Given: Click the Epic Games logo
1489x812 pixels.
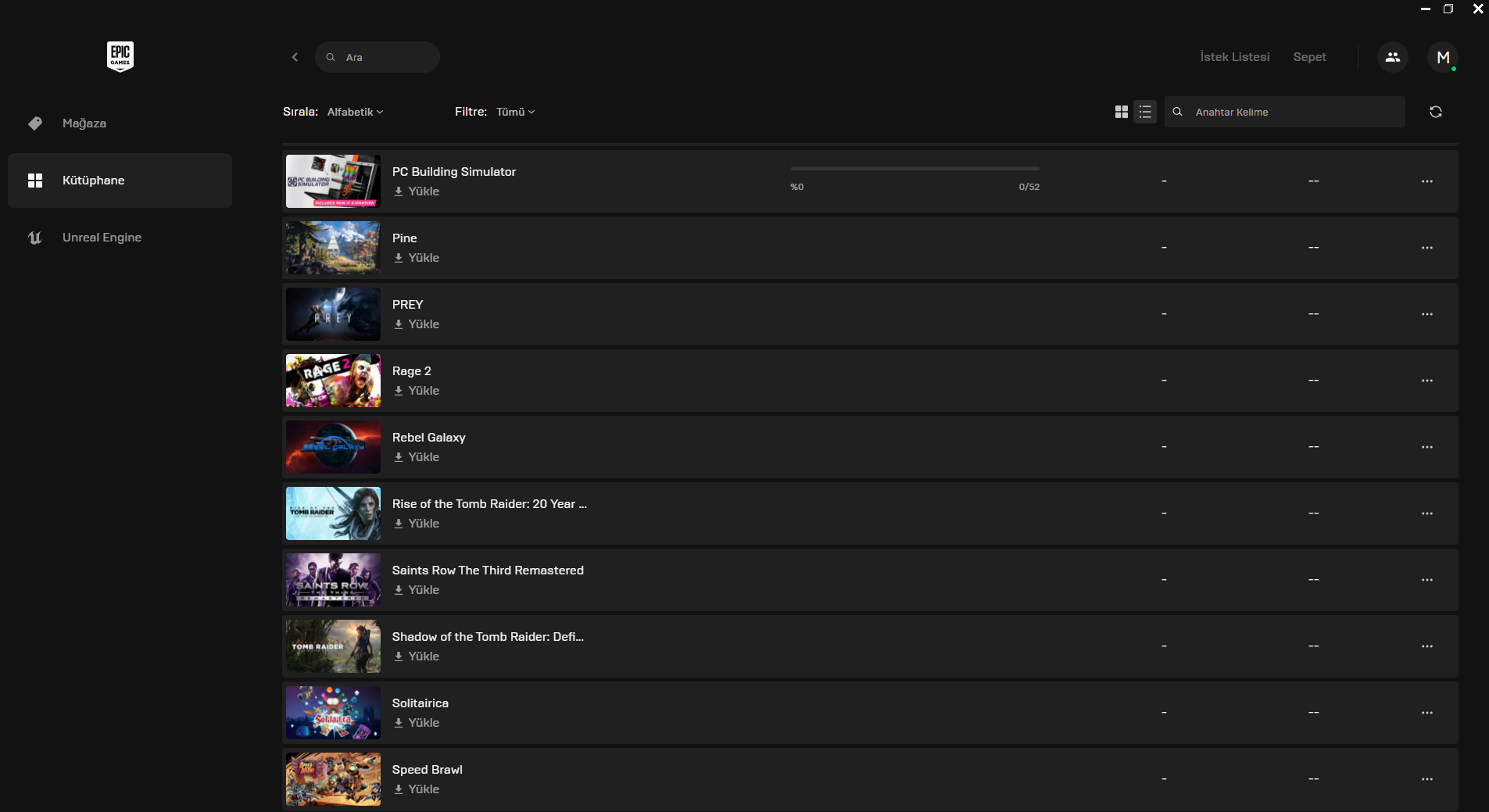Looking at the screenshot, I should [x=120, y=56].
